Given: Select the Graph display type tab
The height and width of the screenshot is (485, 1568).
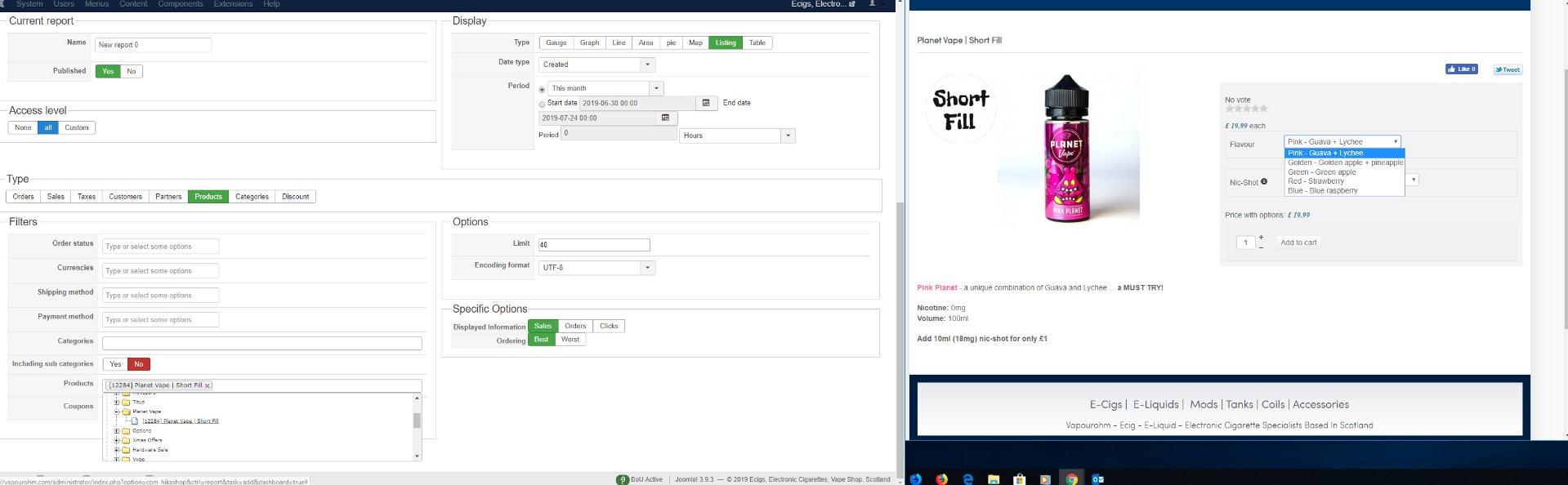Looking at the screenshot, I should [590, 42].
